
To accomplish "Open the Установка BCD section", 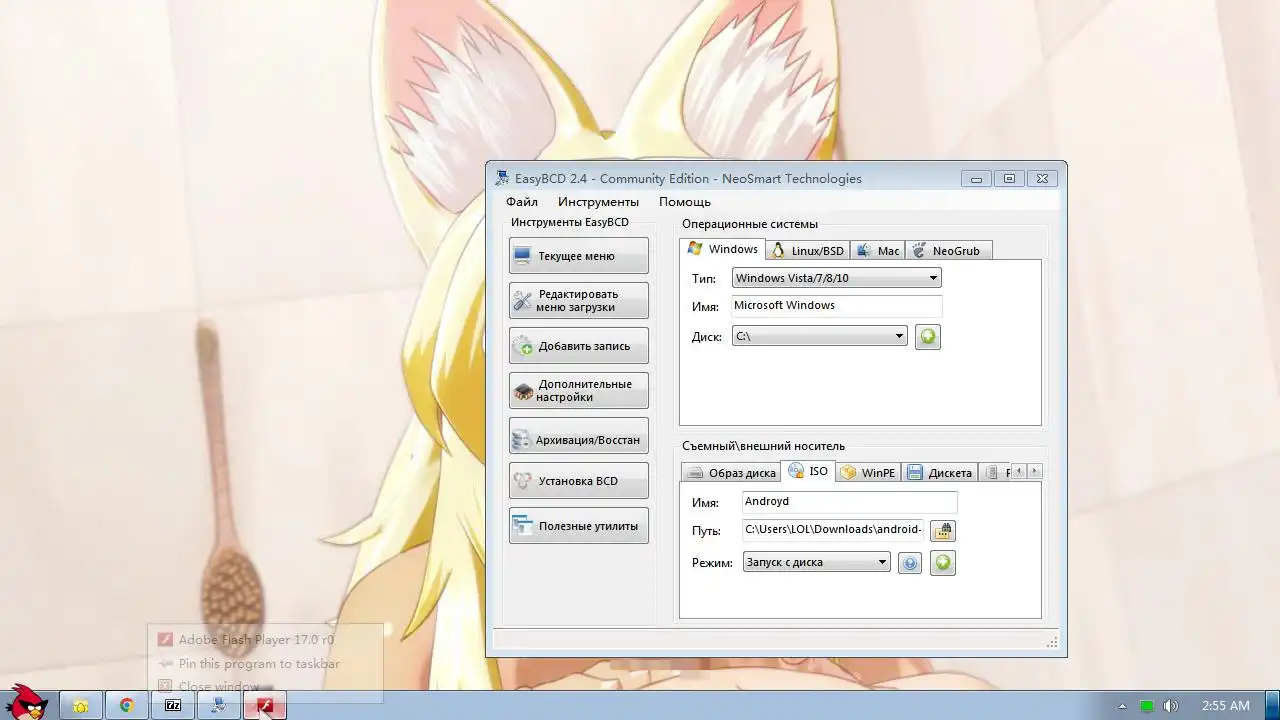I will [x=578, y=481].
